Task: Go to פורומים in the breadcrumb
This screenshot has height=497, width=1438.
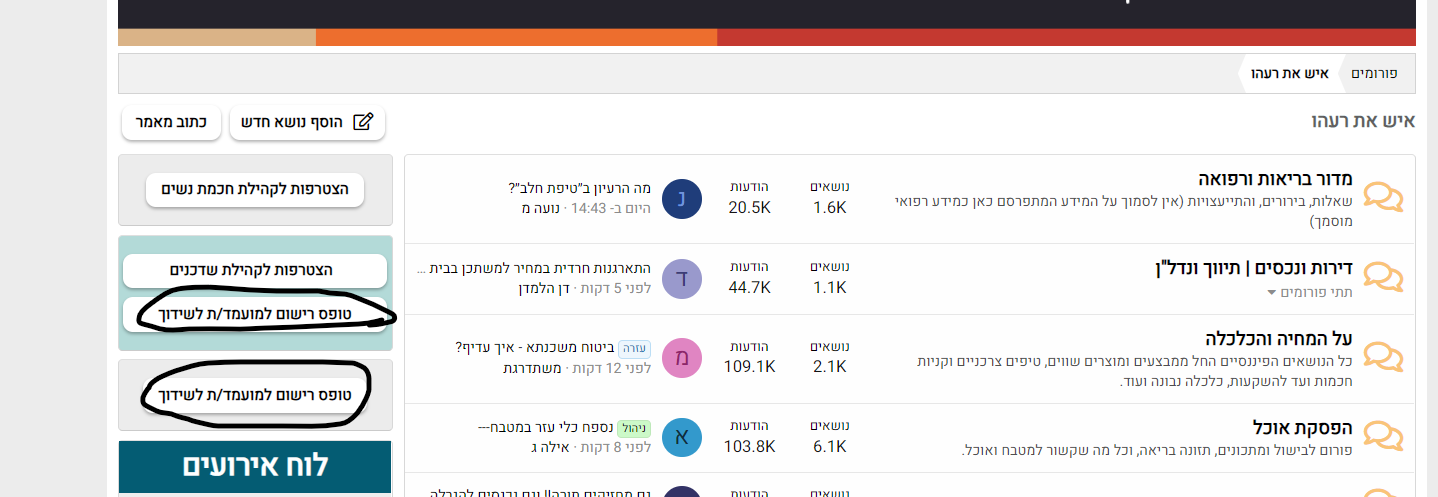Action: click(x=1374, y=73)
